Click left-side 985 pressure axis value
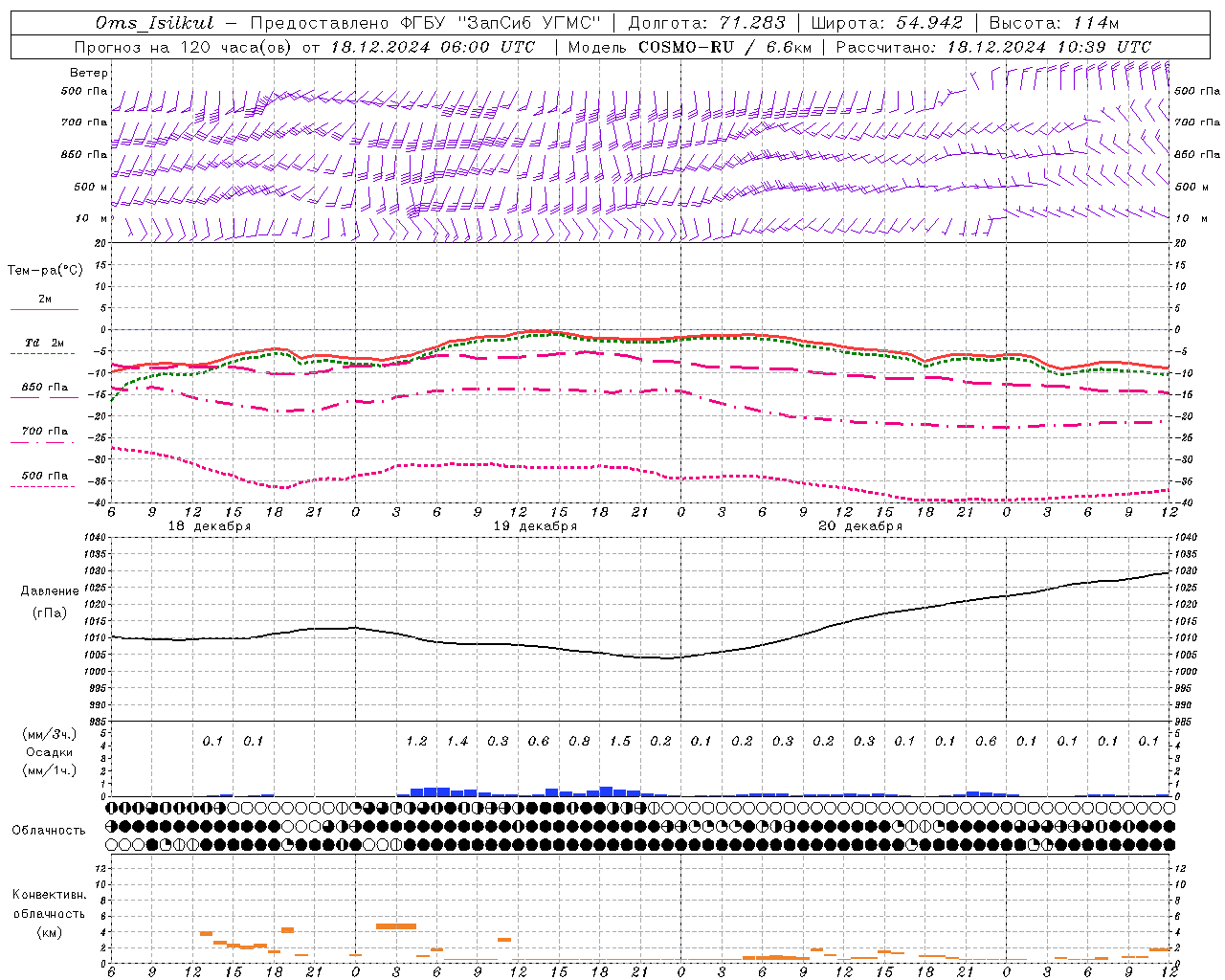Screen dimensions: 1225x980 pos(100,722)
